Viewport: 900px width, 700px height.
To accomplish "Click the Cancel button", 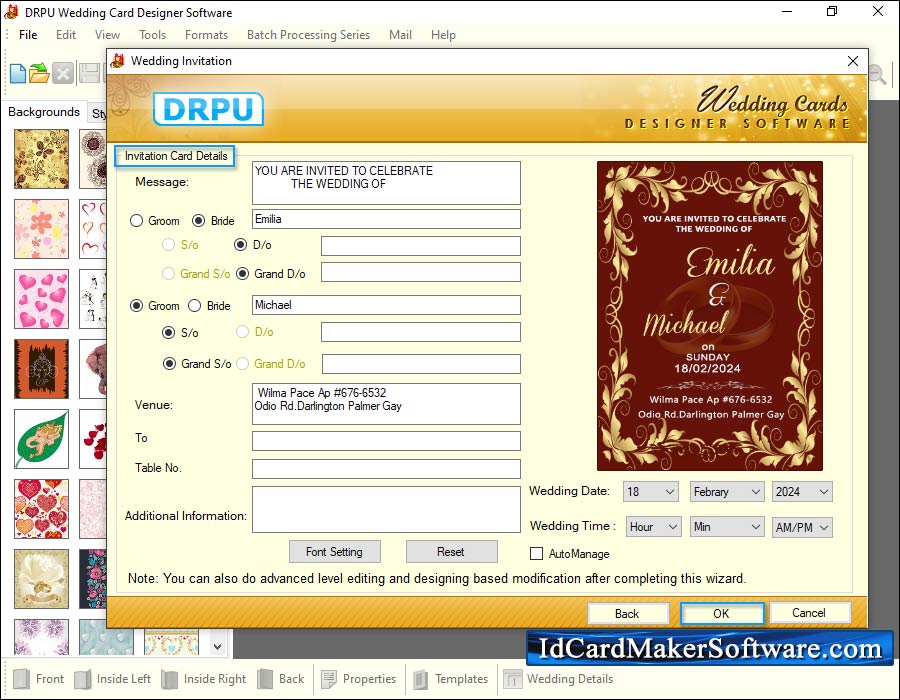I will click(x=809, y=613).
